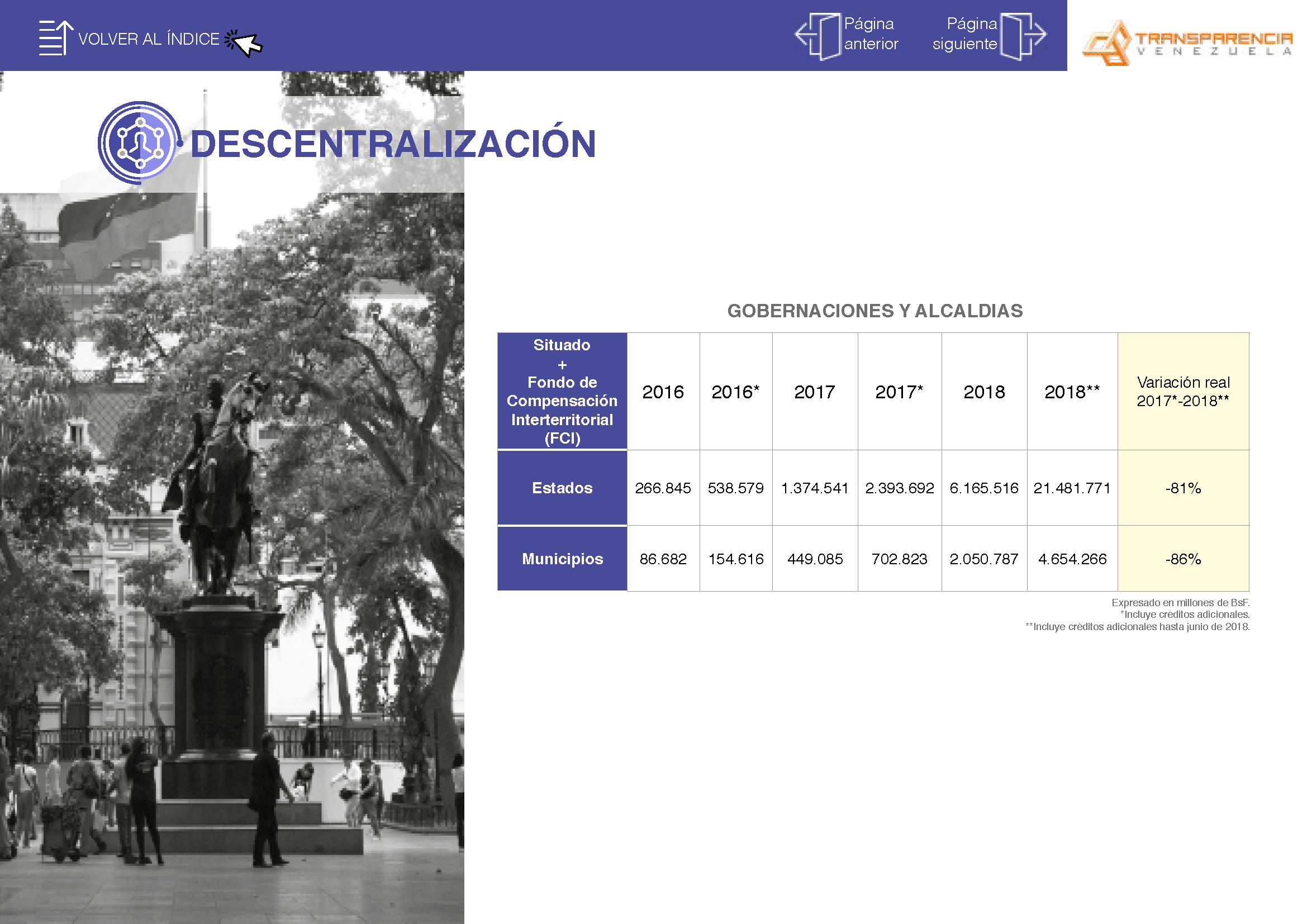Click the decentralization network circle icon
1307x924 pixels.
[x=140, y=143]
